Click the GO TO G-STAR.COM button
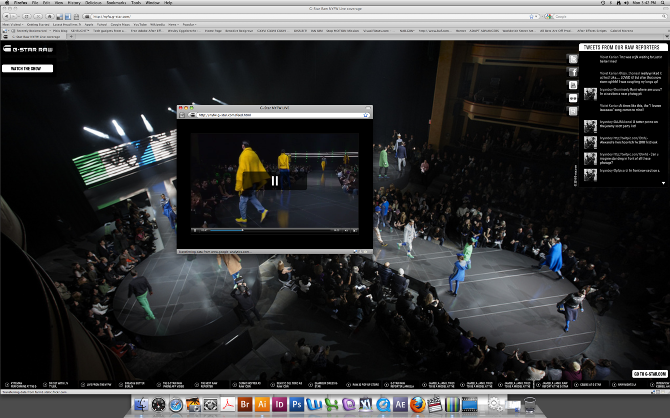The width and height of the screenshot is (670, 418). 649,374
